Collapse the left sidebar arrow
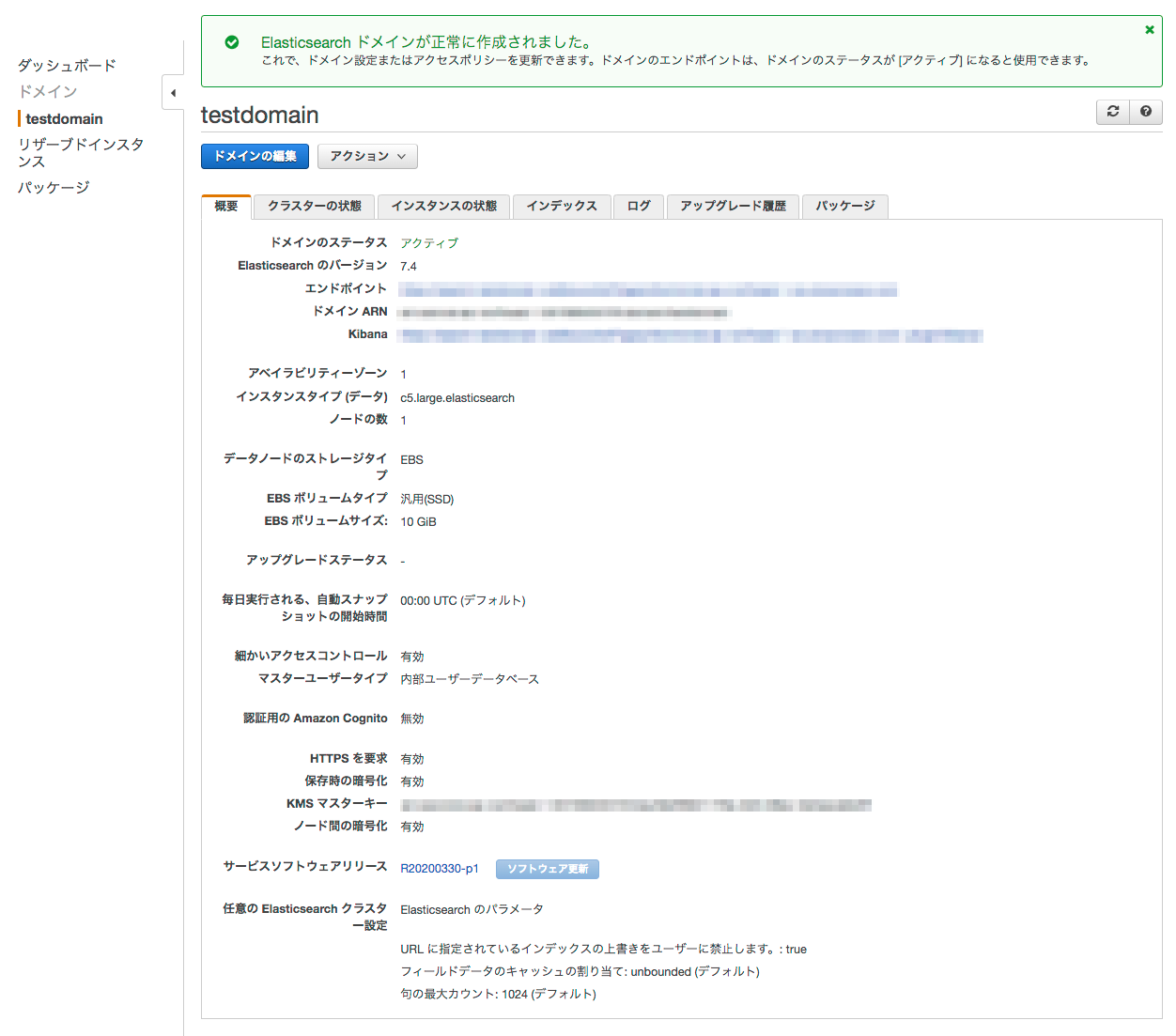 (173, 93)
